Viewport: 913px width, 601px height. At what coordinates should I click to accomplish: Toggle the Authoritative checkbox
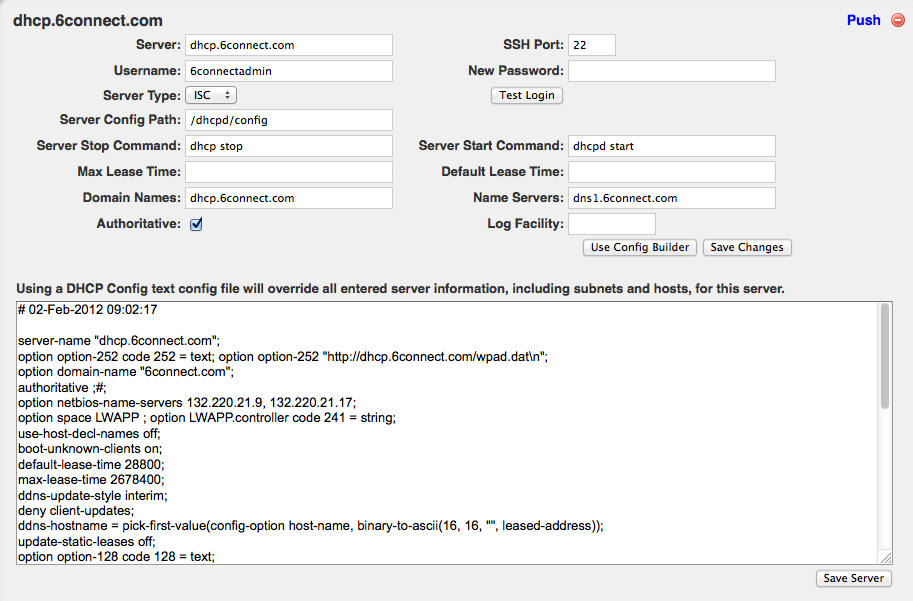(x=196, y=224)
